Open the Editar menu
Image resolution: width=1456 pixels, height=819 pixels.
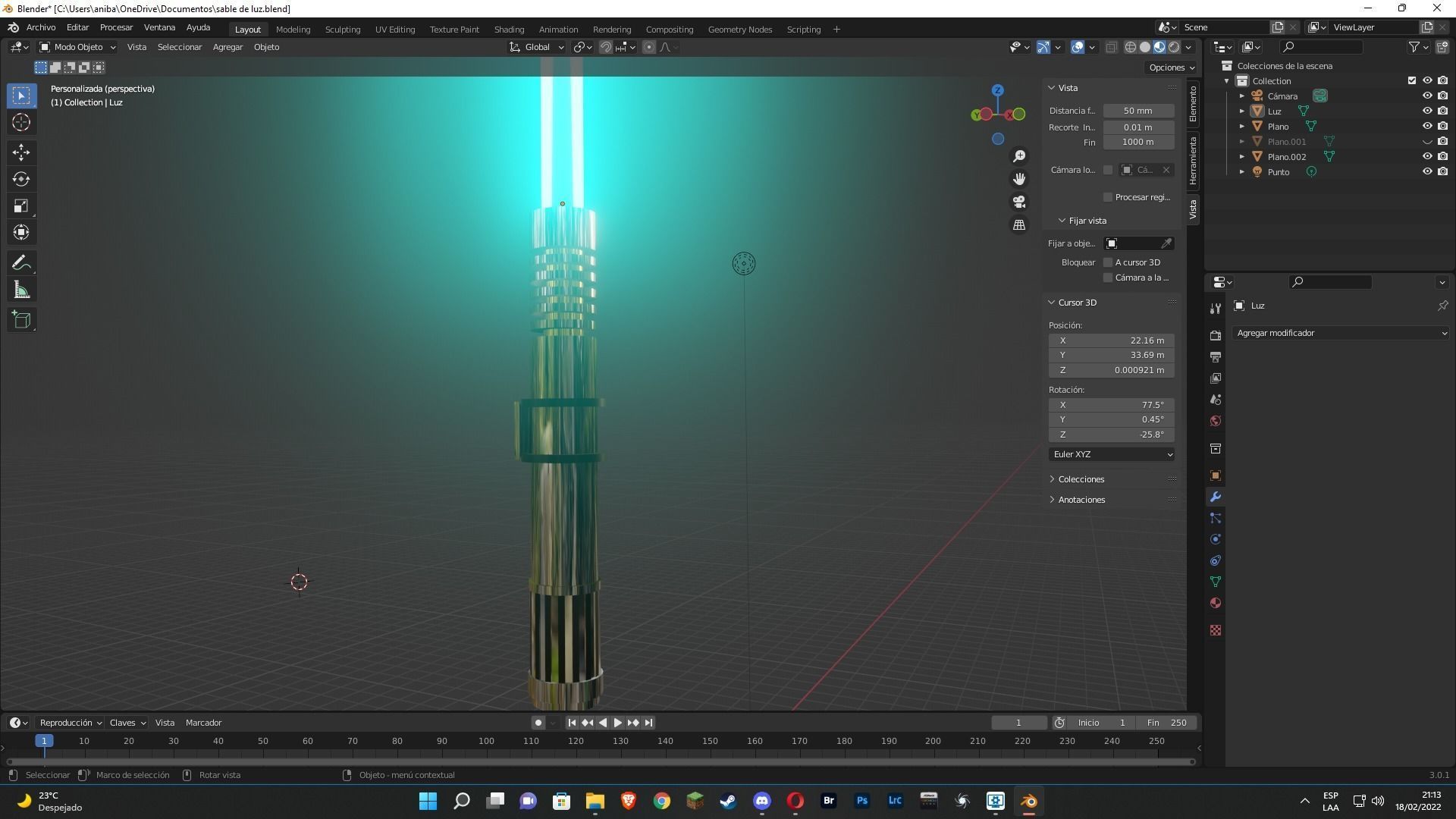point(77,27)
